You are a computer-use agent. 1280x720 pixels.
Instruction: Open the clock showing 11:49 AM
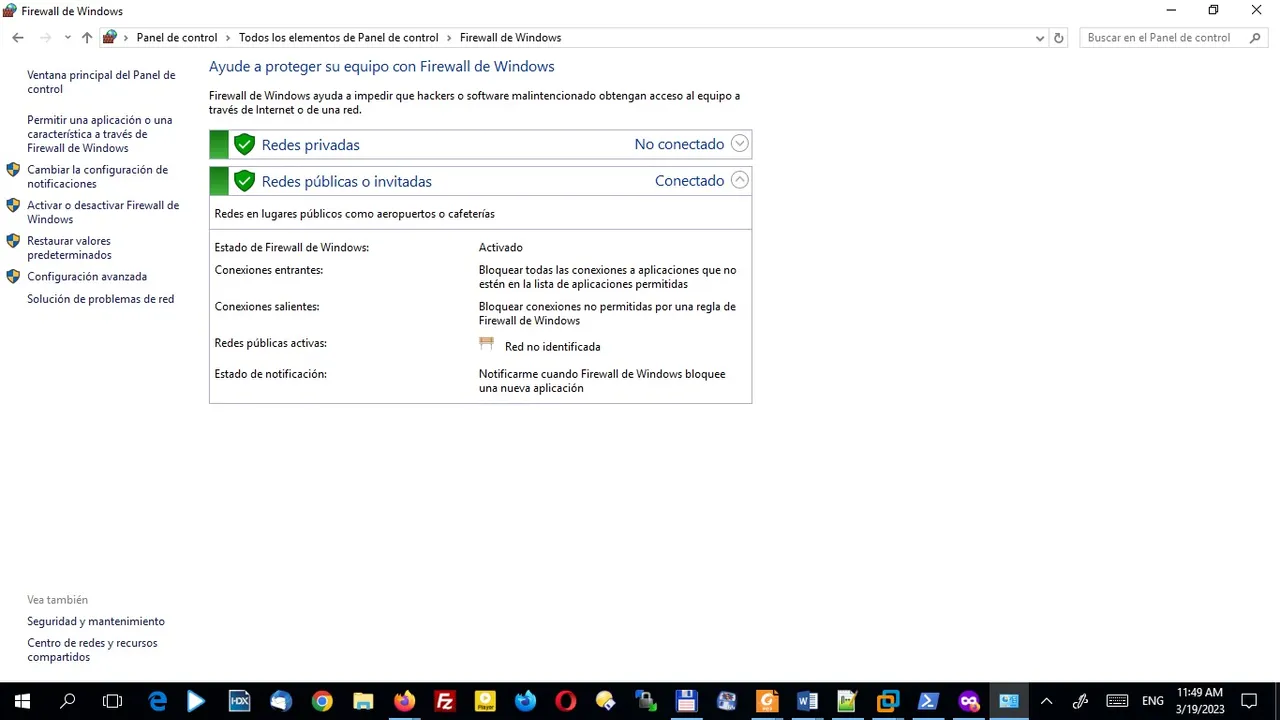1200,701
